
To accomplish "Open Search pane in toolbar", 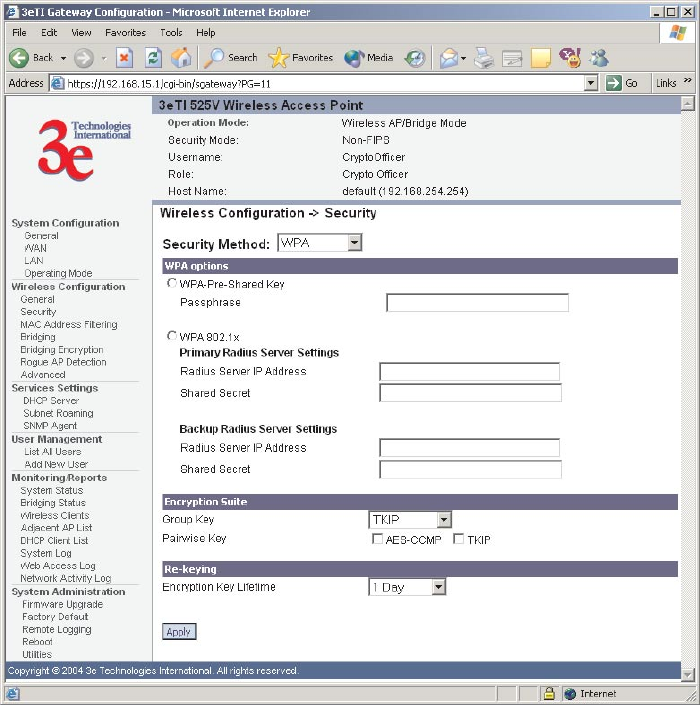I will [x=230, y=58].
